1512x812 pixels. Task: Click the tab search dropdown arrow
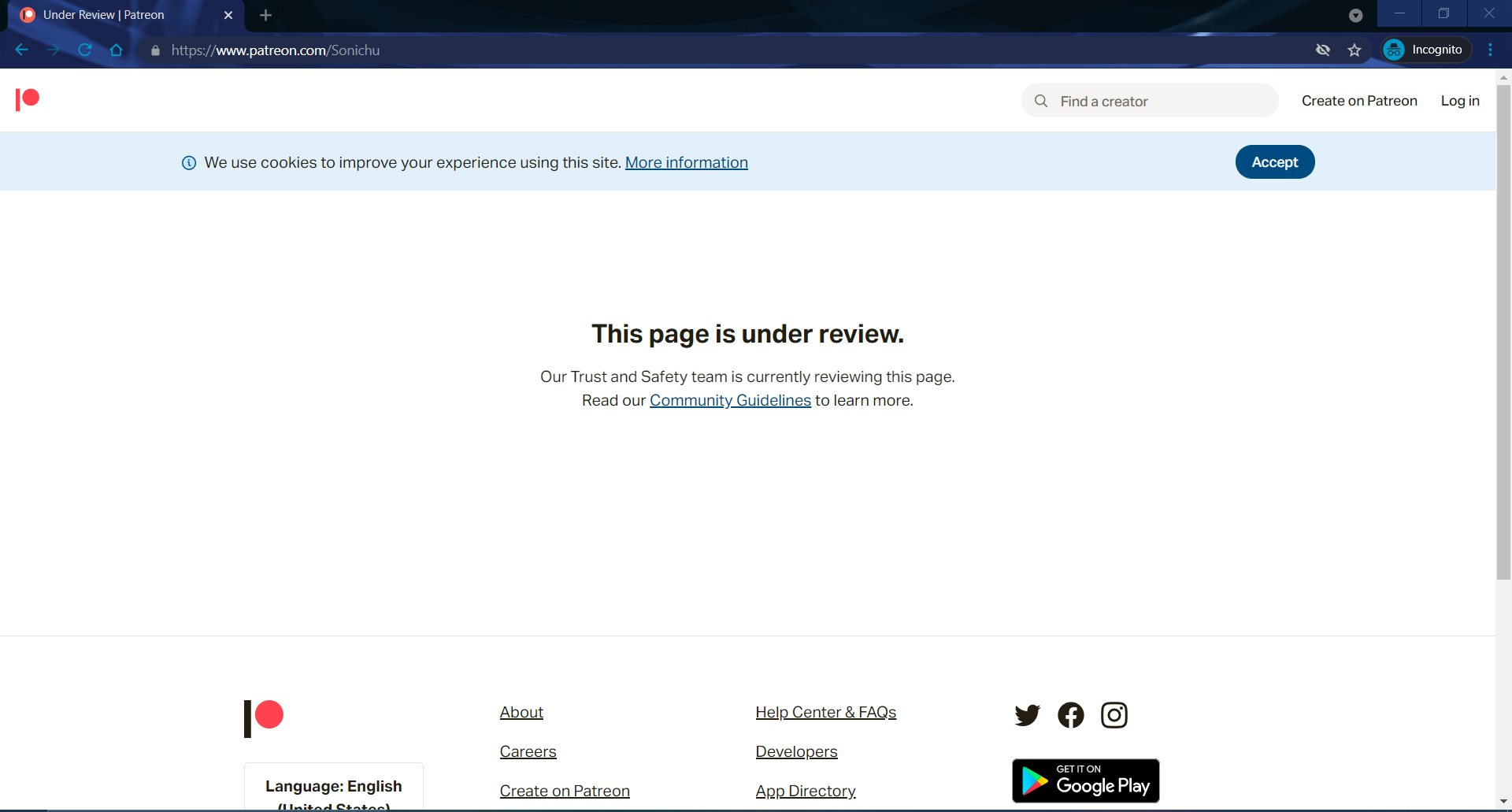coord(1355,15)
